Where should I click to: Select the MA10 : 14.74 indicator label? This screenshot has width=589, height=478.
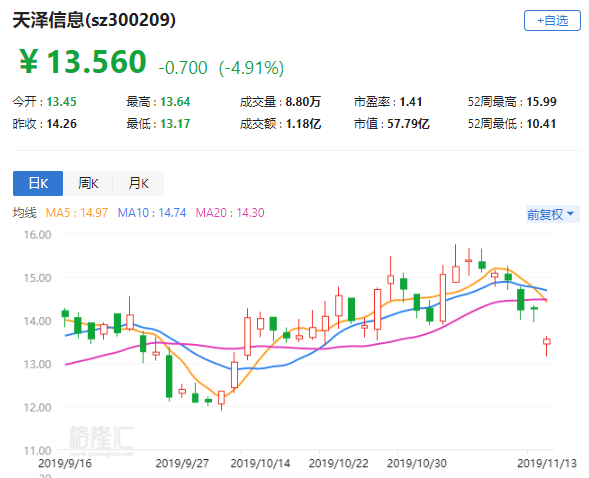152,213
